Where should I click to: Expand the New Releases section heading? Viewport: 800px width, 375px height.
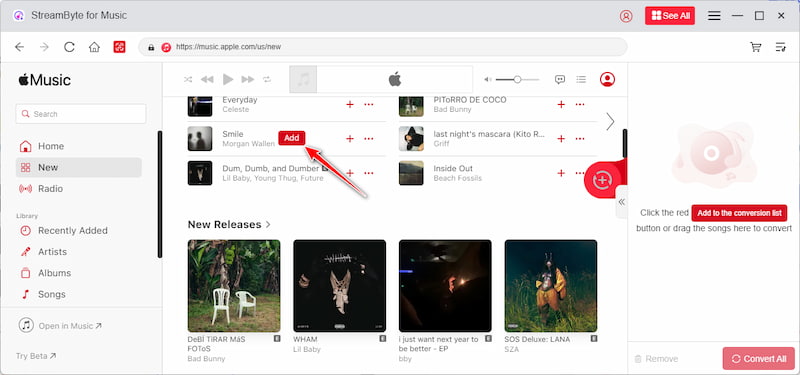[229, 224]
